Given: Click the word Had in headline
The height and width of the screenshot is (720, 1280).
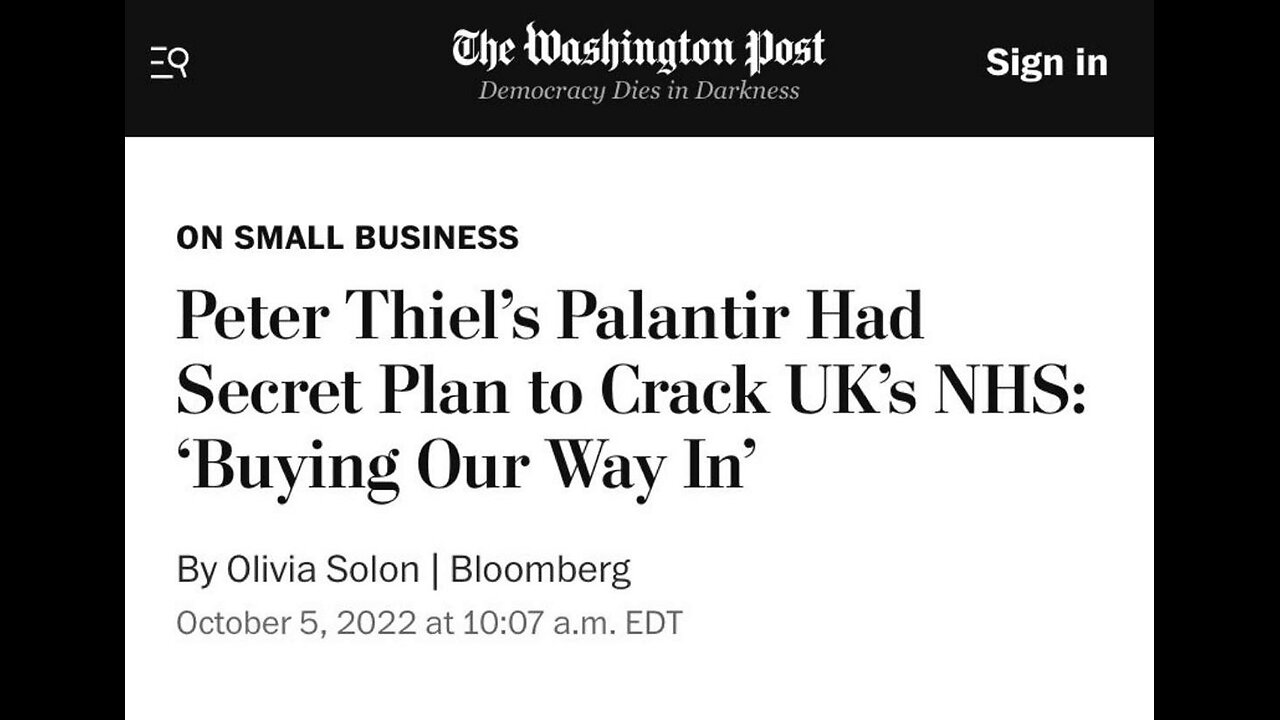Looking at the screenshot, I should point(866,317).
